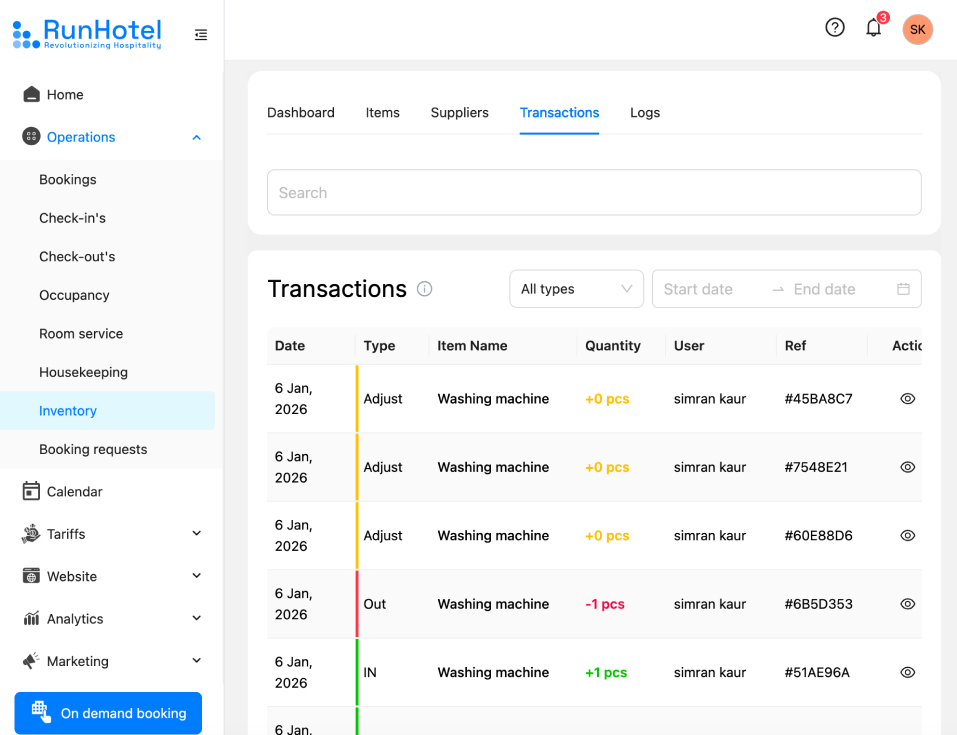Viewport: 957px width, 735px height.
Task: Open the All types dropdown
Action: (x=576, y=289)
